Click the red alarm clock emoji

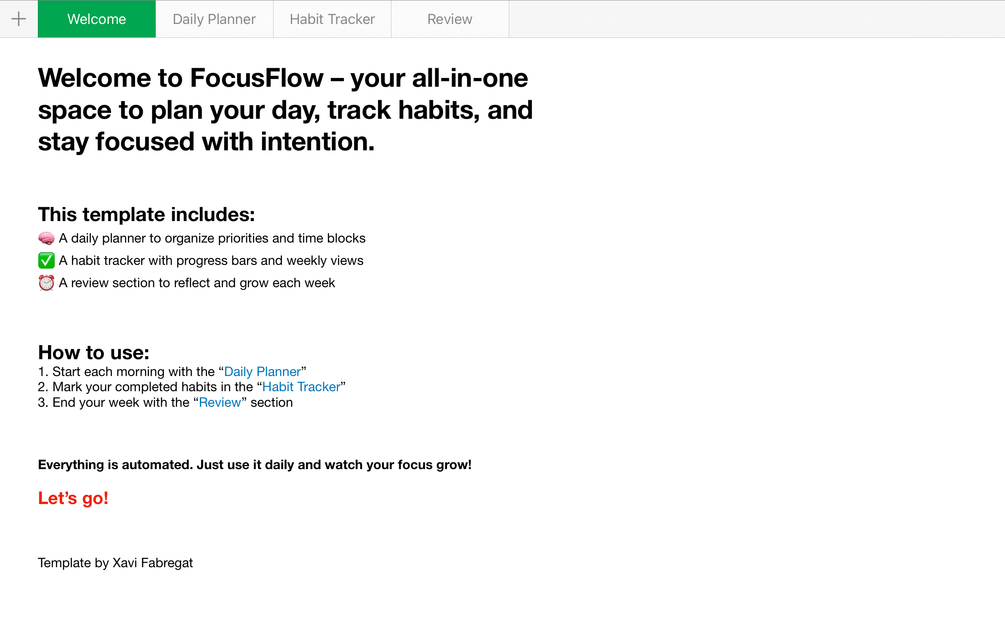(x=46, y=283)
